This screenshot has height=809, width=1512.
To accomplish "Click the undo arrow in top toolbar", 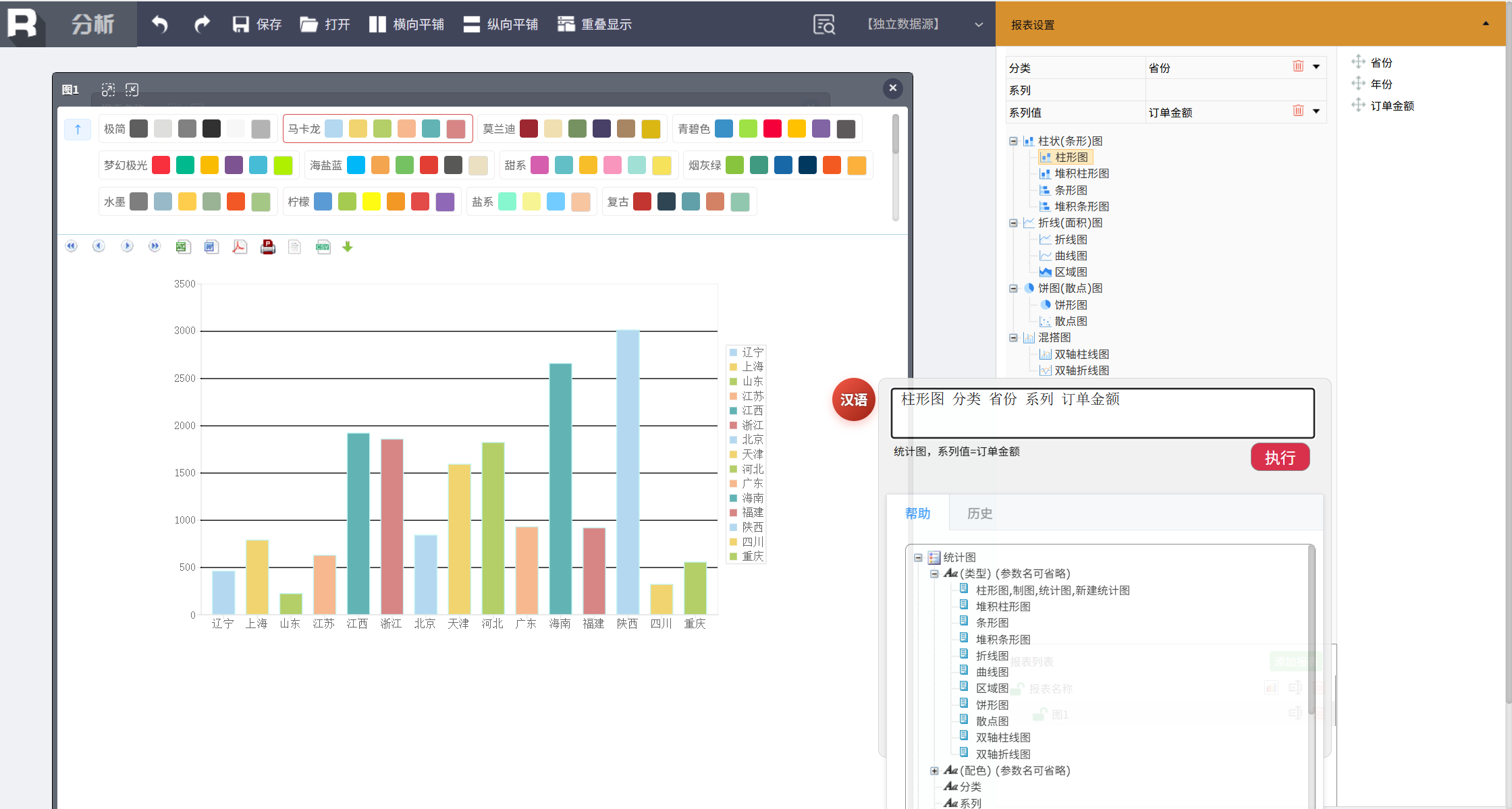I will (x=160, y=24).
